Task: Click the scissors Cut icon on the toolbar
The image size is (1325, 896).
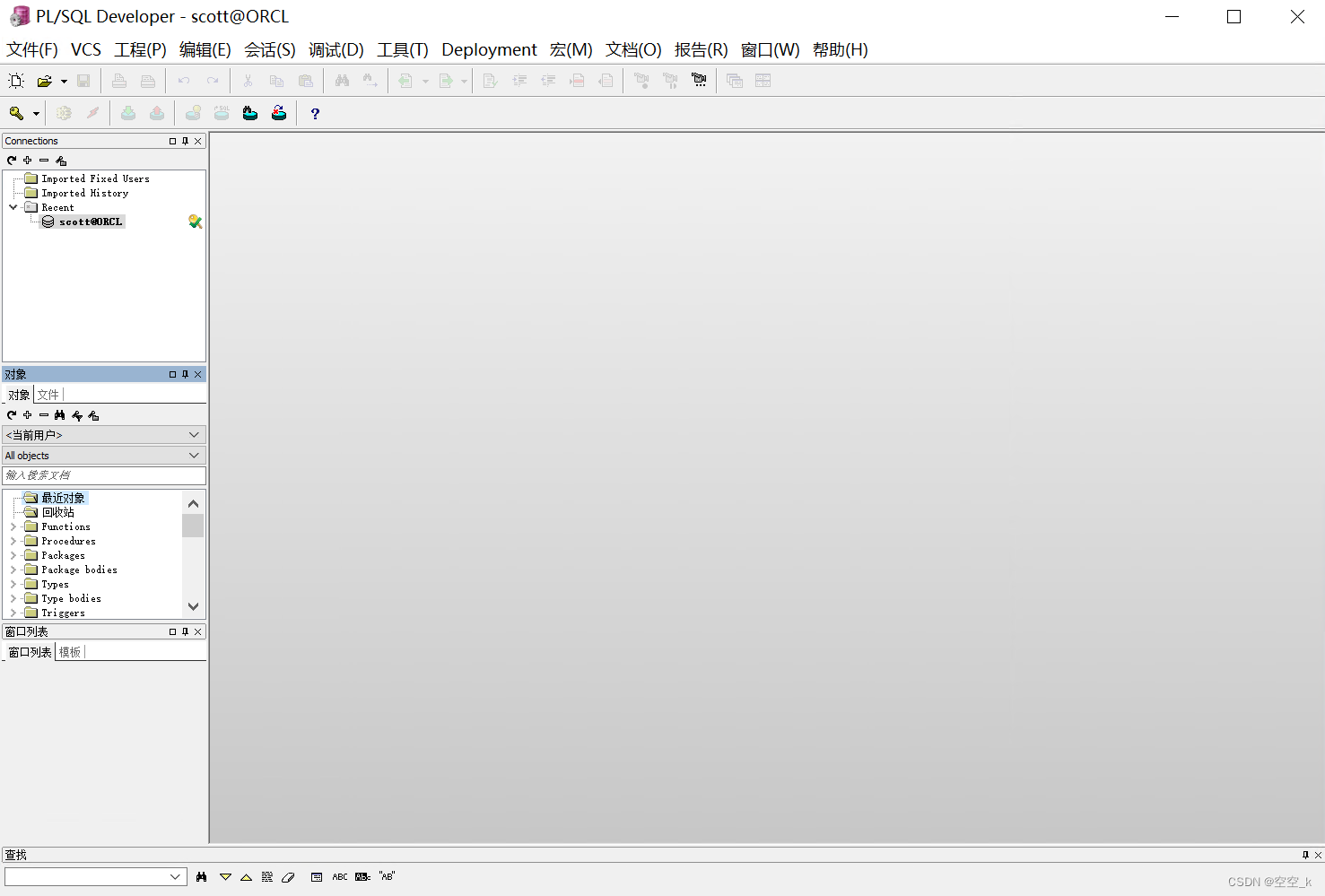Action: 248,81
